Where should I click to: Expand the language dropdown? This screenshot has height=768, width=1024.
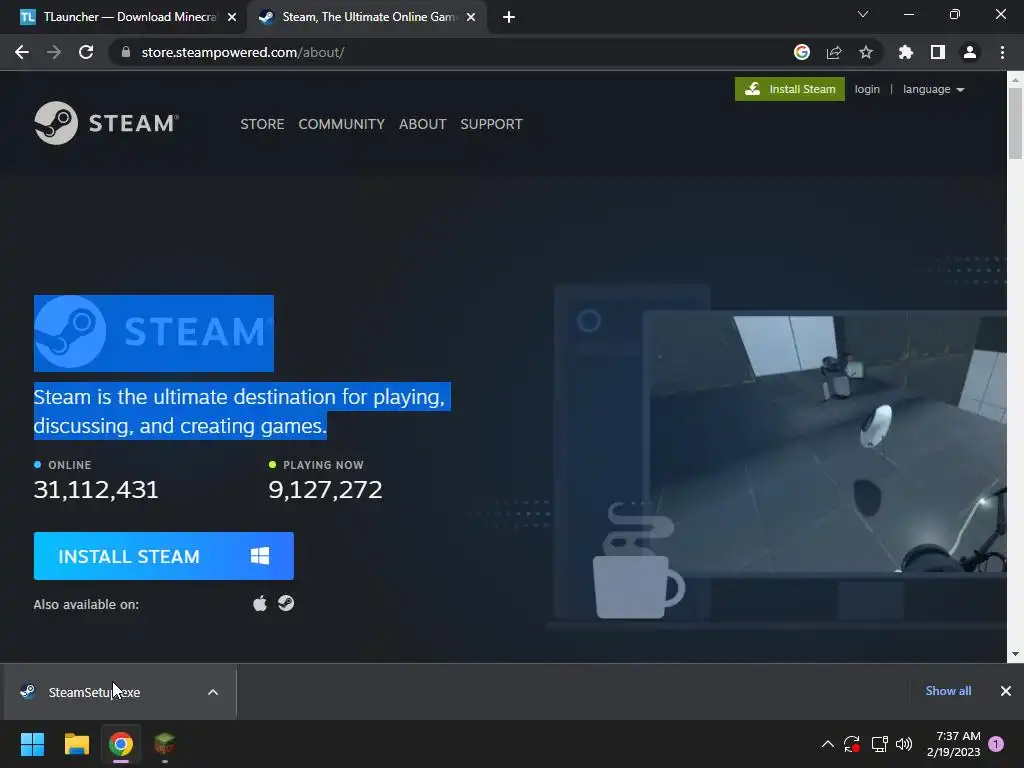point(933,89)
